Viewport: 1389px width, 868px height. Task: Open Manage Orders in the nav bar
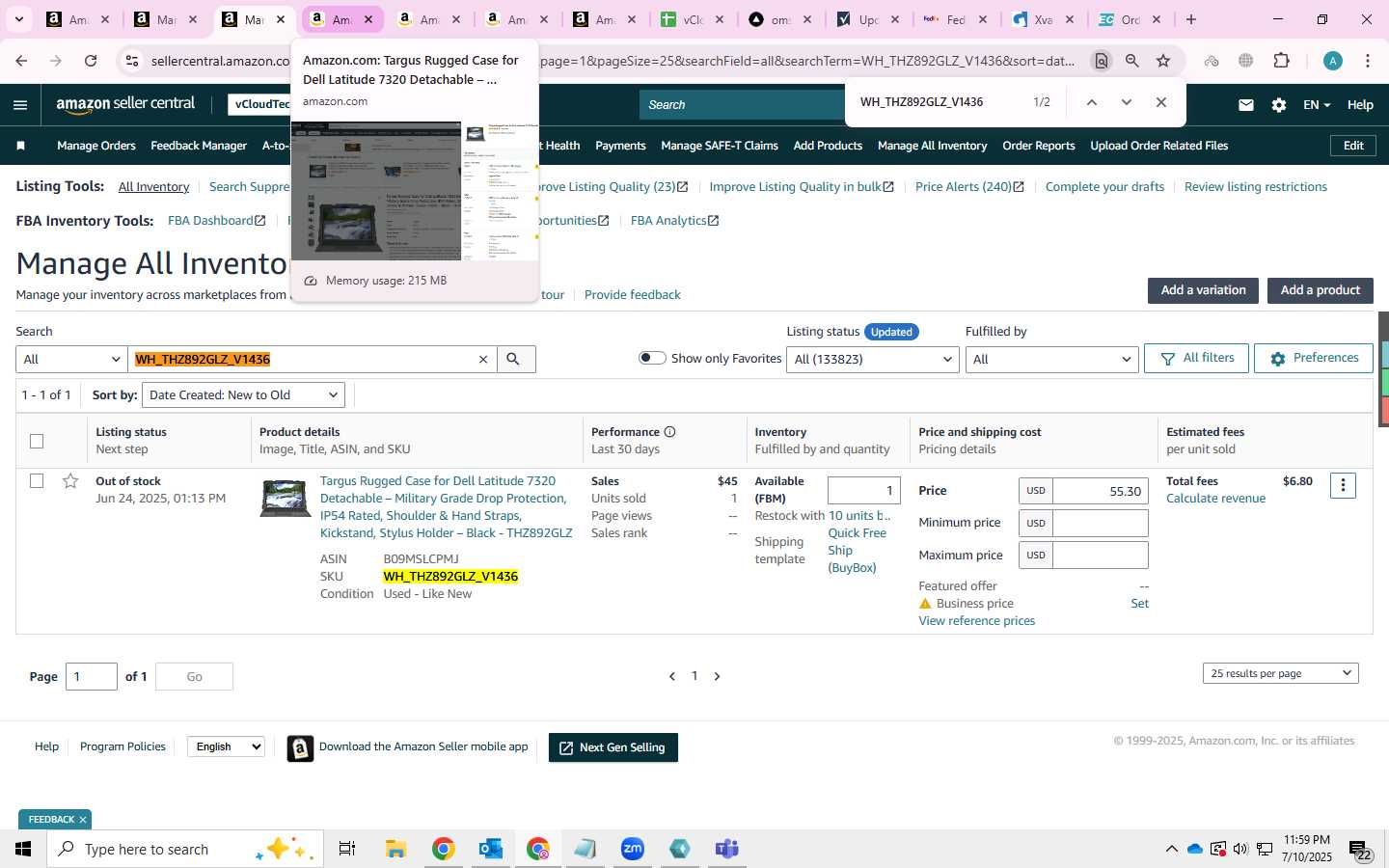click(x=96, y=146)
